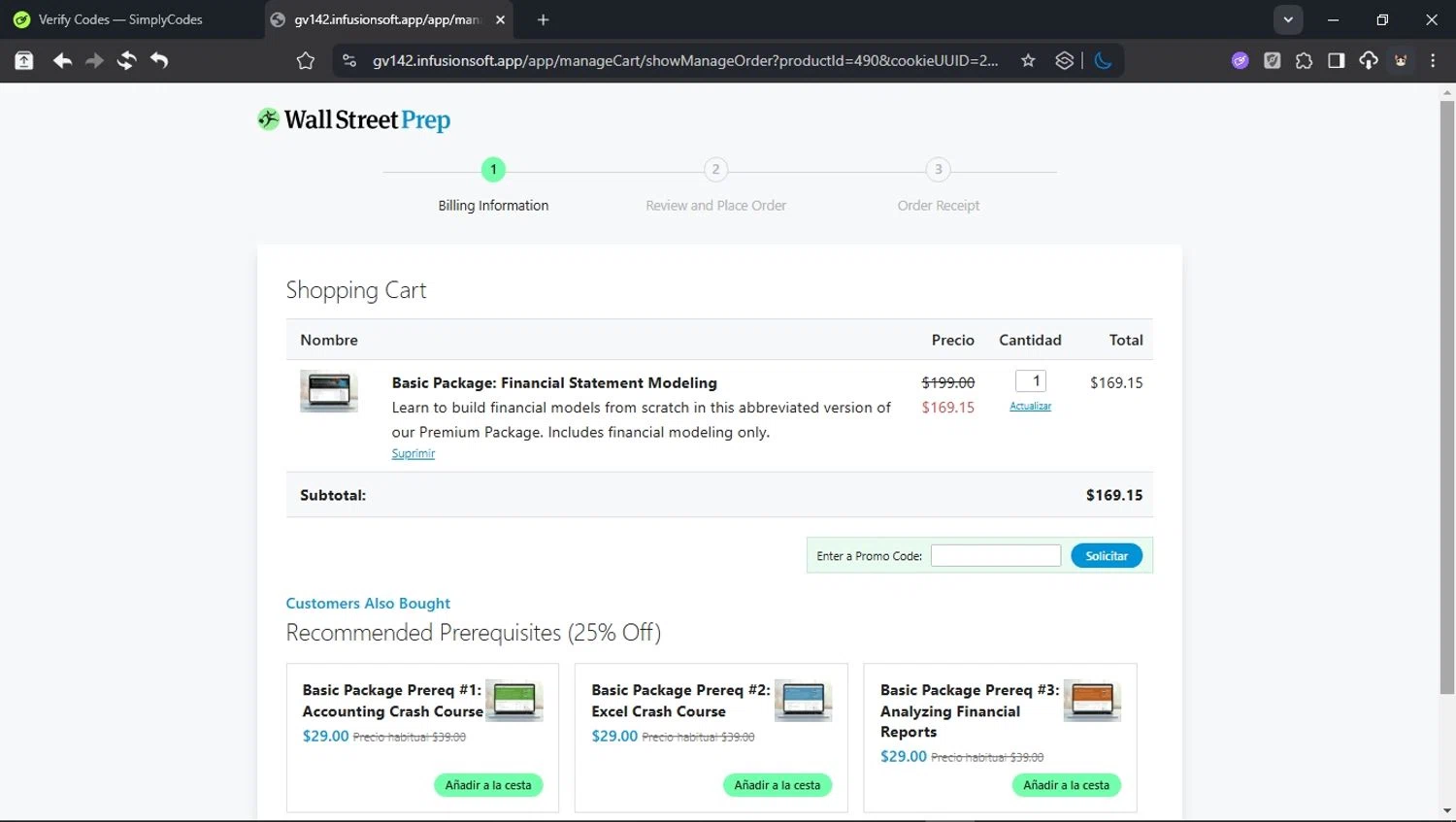This screenshot has height=822, width=1456.
Task: Open a new browser tab
Action: point(543,19)
